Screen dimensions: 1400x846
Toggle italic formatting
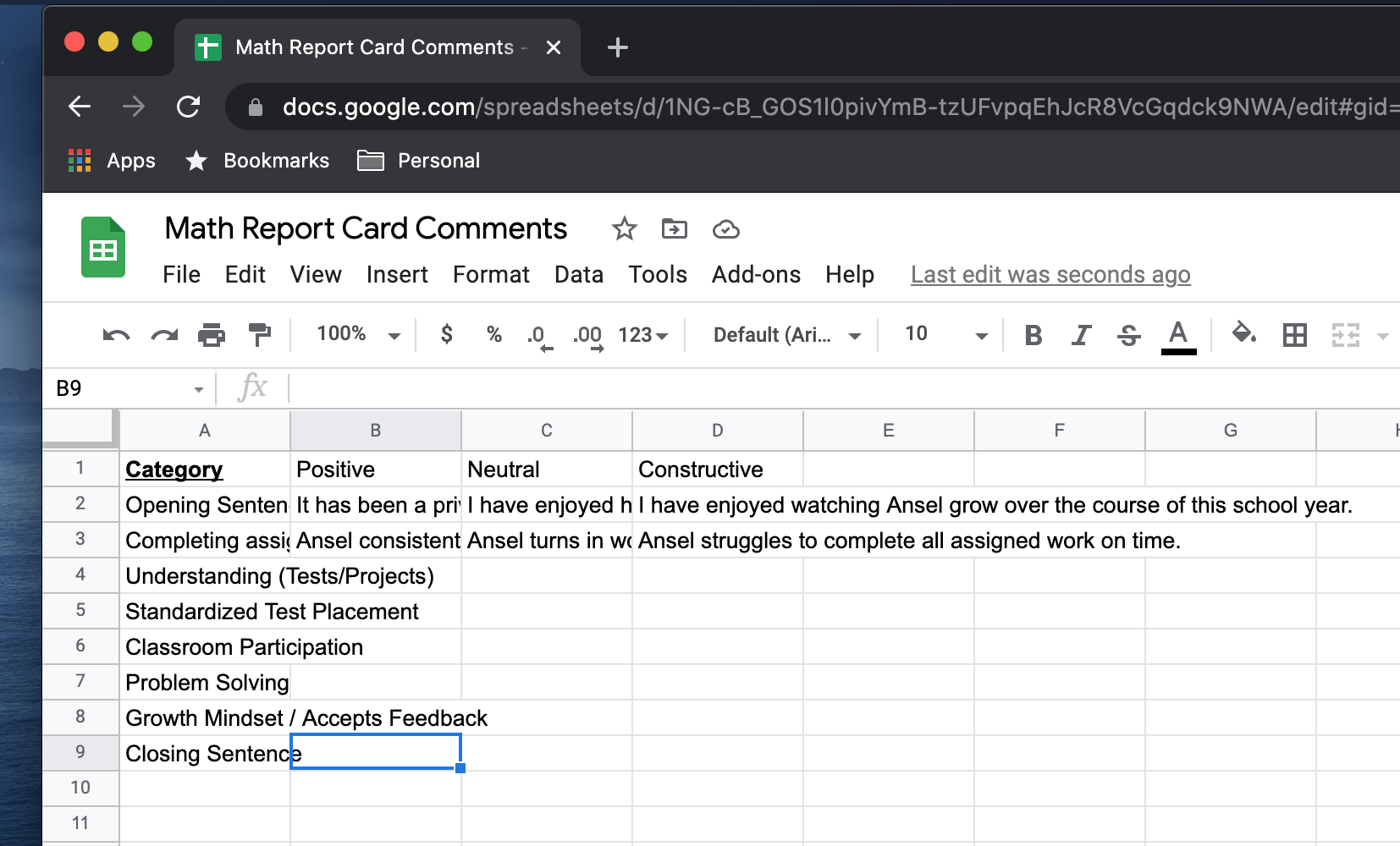1081,335
